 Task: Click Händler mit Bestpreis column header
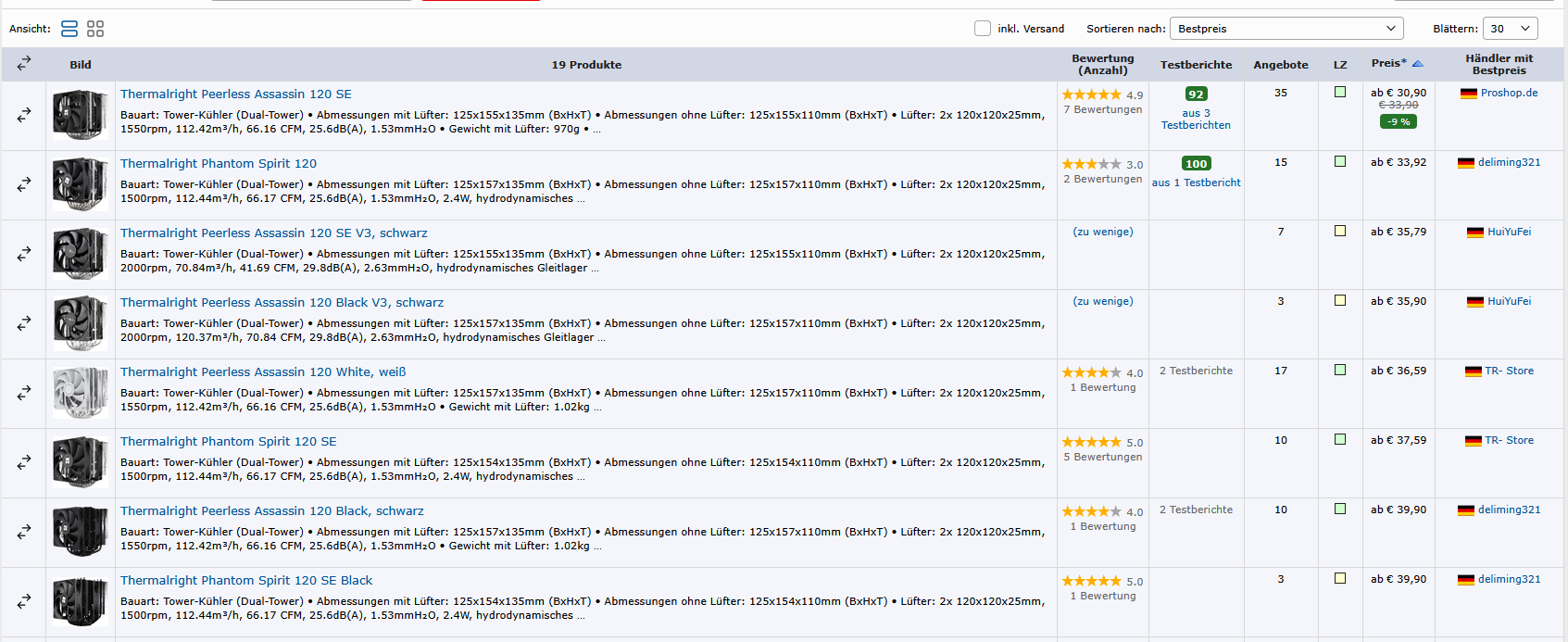click(1499, 64)
